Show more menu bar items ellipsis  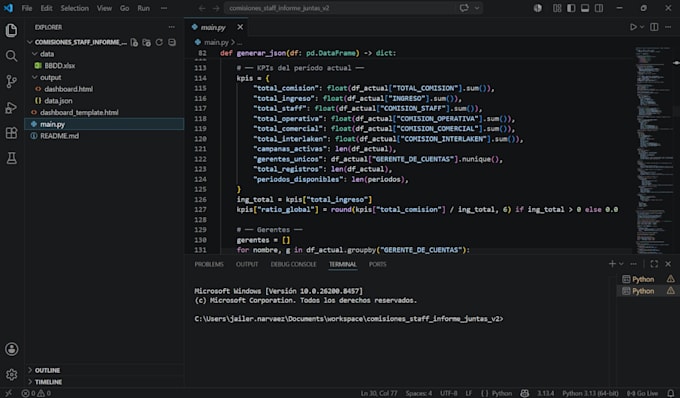(164, 8)
